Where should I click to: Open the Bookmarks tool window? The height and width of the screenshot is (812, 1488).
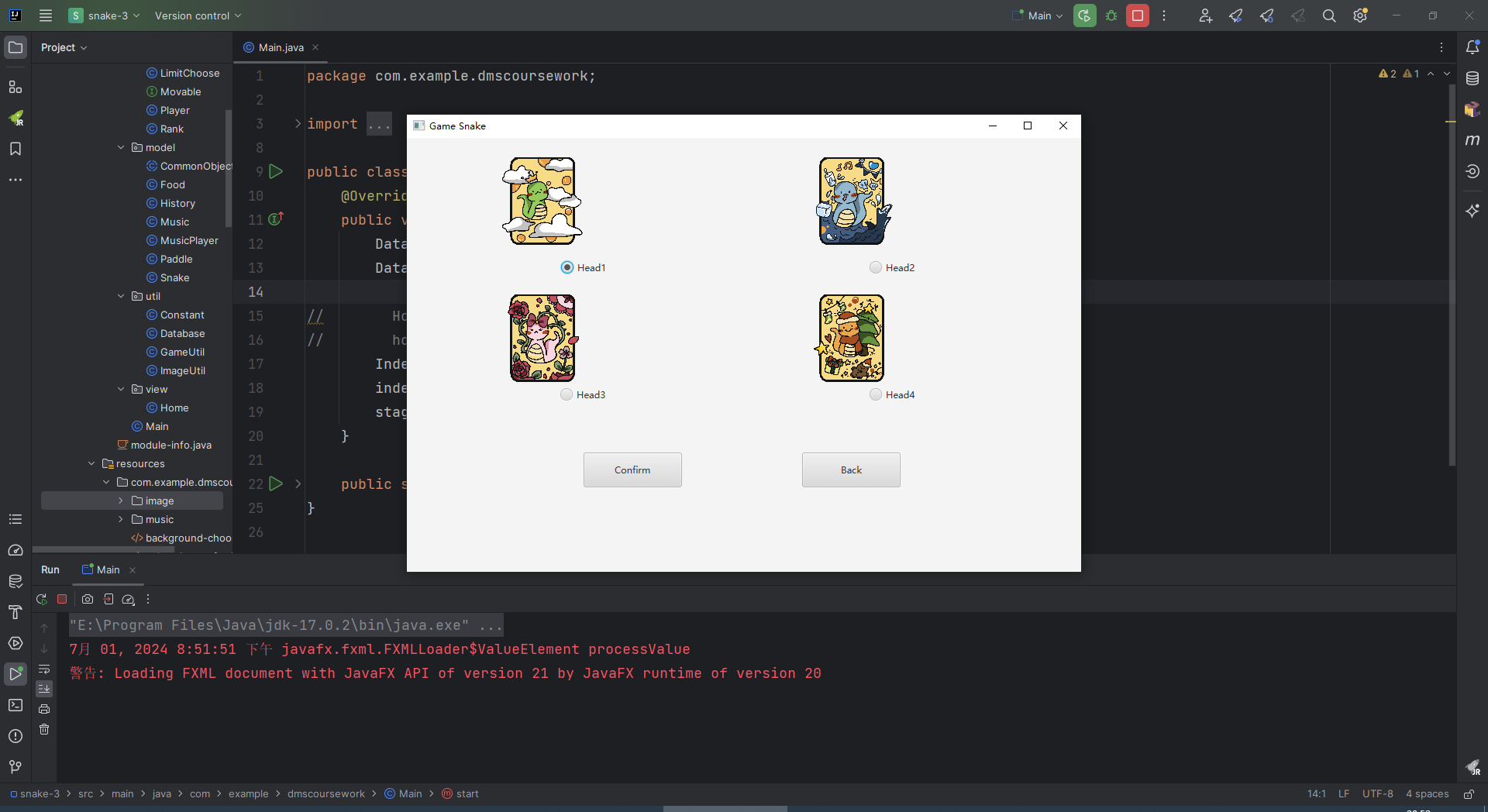click(x=15, y=149)
